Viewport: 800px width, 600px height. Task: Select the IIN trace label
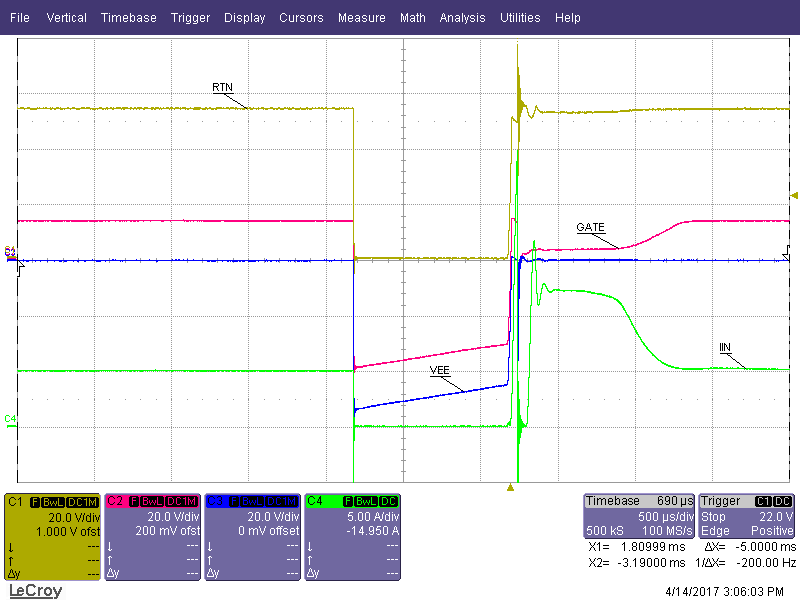725,347
